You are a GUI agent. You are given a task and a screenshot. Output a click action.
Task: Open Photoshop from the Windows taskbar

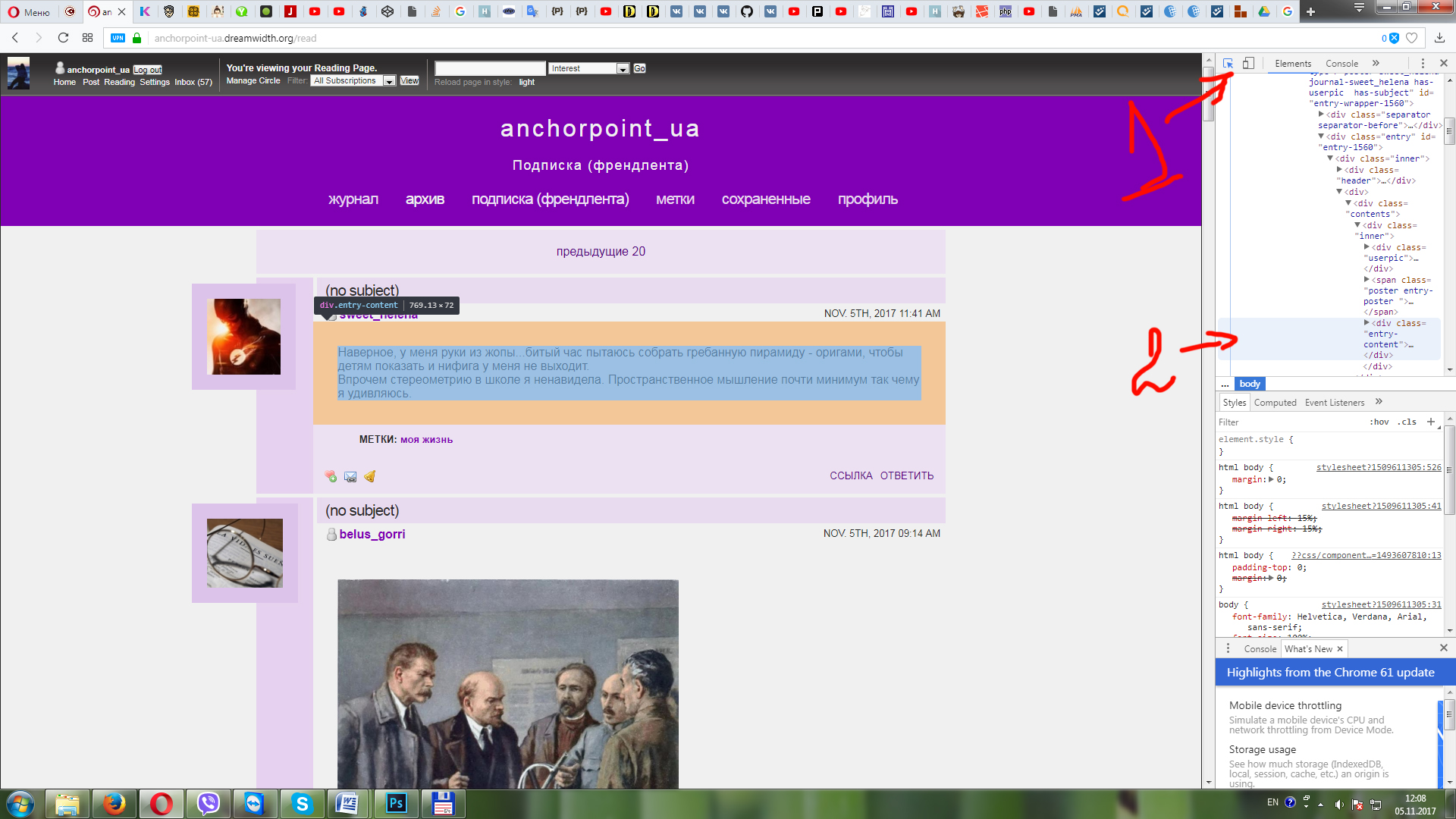[397, 804]
